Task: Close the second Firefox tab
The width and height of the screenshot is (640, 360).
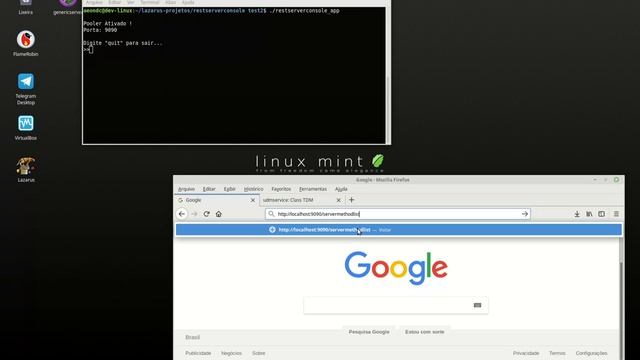Action: click(338, 200)
